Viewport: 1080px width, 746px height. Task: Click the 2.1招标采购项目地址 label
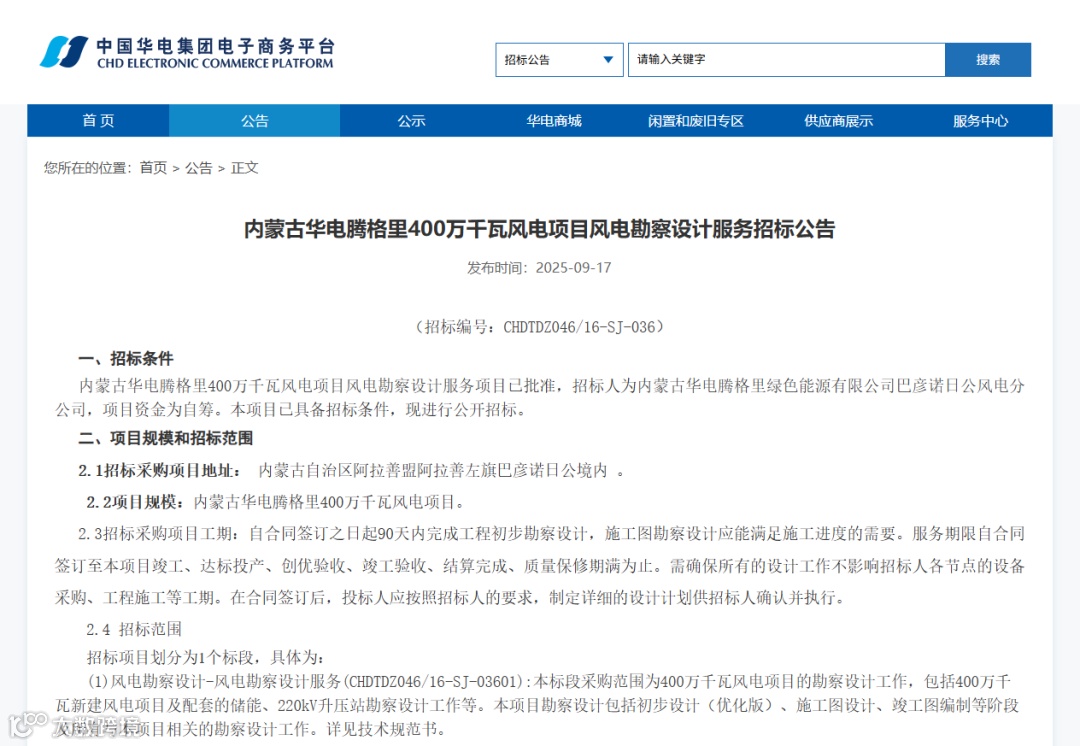click(159, 470)
